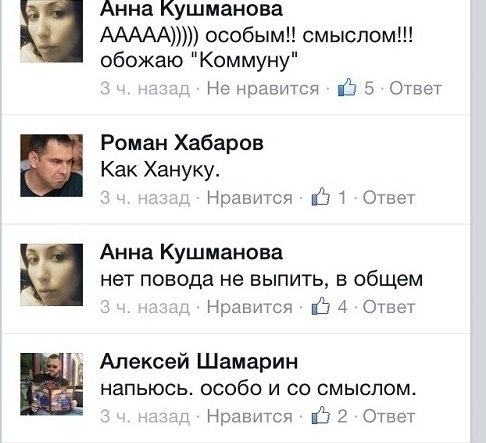Open Роман Хабаров's profile picture
Viewport: 486px width, 443px height.
(x=51, y=165)
